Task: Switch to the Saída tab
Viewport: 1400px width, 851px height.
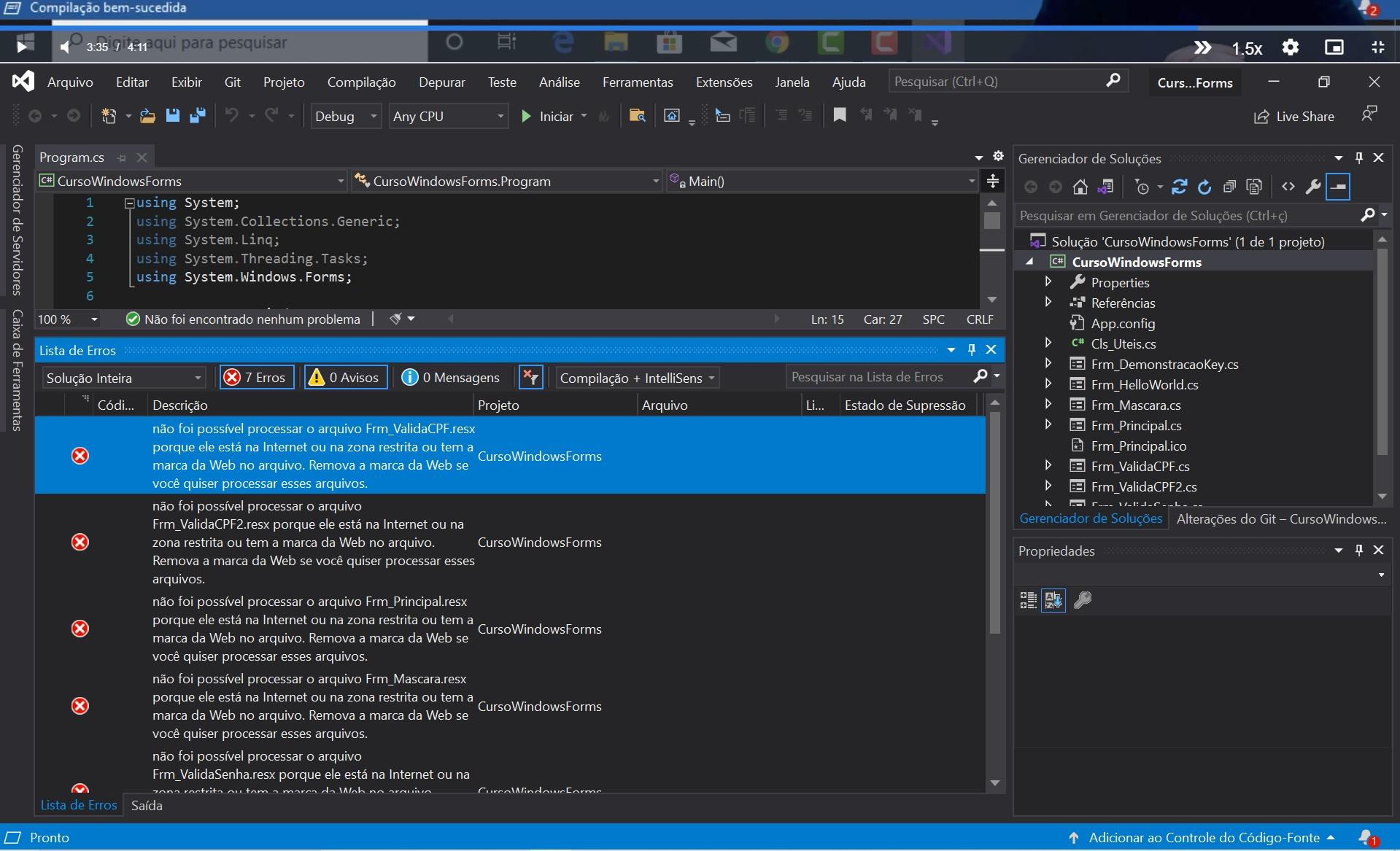Action: [x=147, y=805]
